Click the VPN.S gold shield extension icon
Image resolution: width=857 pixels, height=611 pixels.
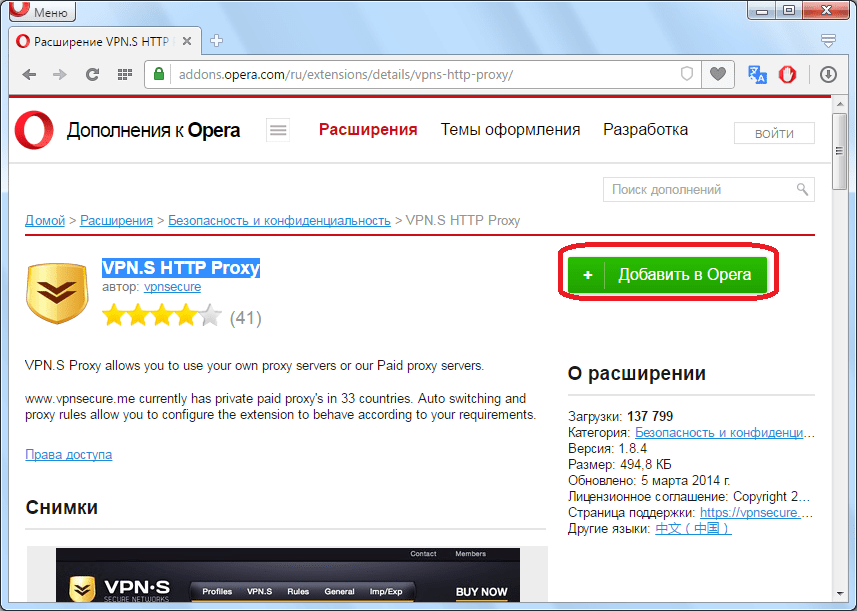57,293
